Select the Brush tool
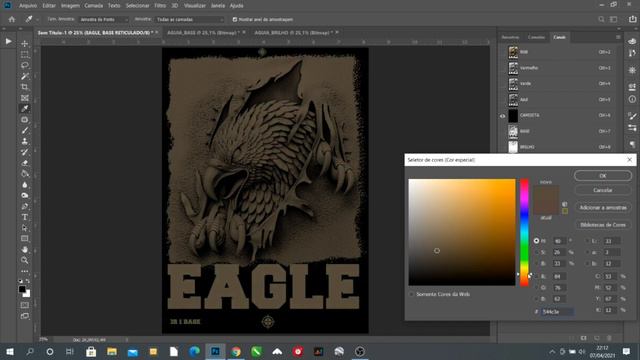This screenshot has width=640, height=360. point(25,131)
